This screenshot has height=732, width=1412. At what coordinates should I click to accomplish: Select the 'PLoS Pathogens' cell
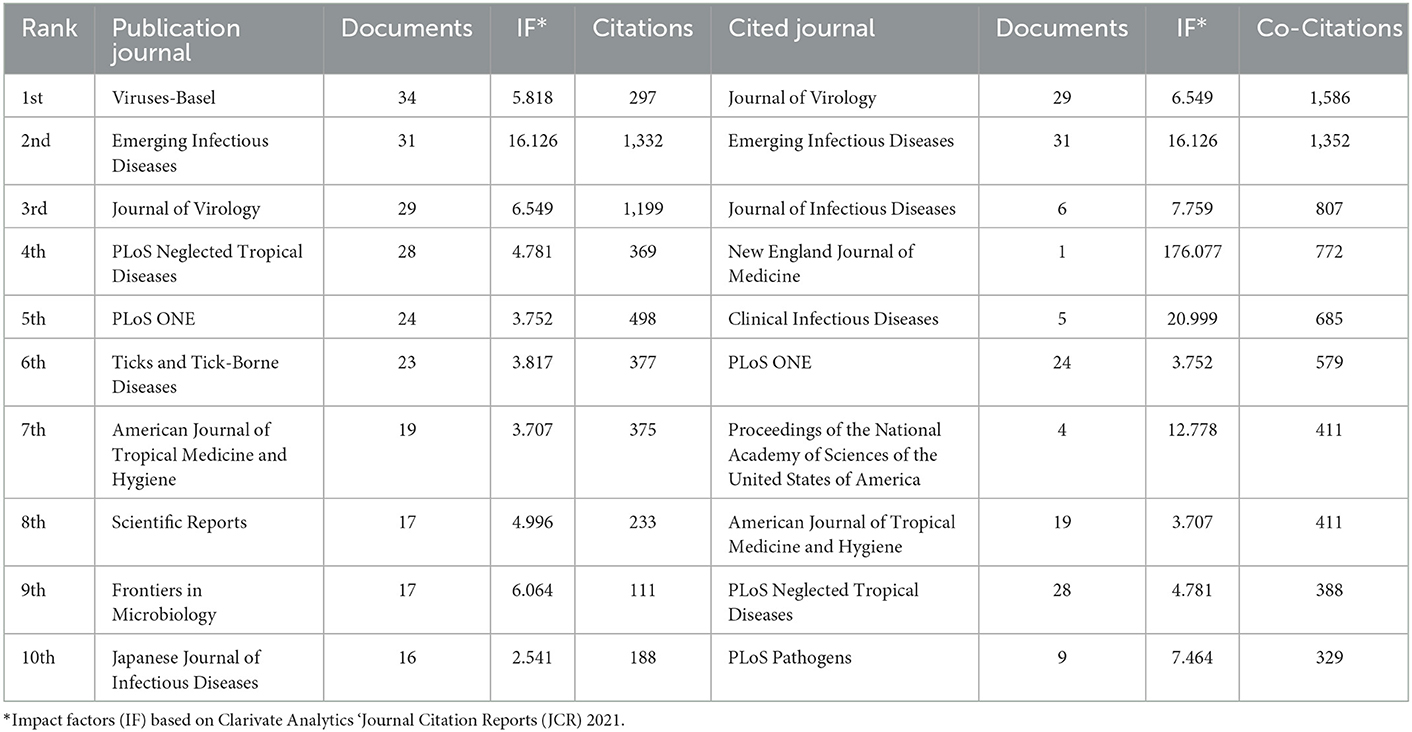[x=790, y=658]
